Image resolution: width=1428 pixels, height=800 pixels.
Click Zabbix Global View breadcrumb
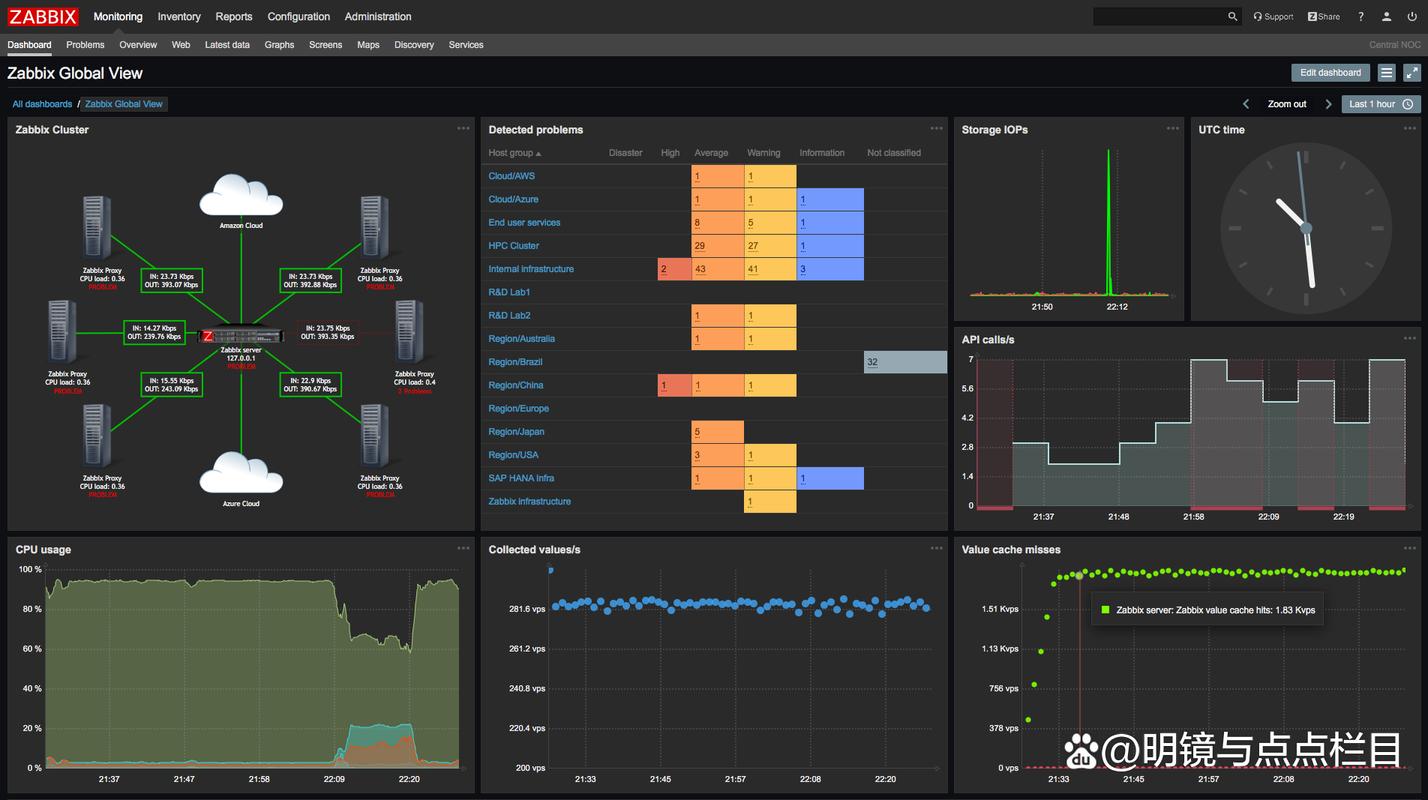[124, 104]
